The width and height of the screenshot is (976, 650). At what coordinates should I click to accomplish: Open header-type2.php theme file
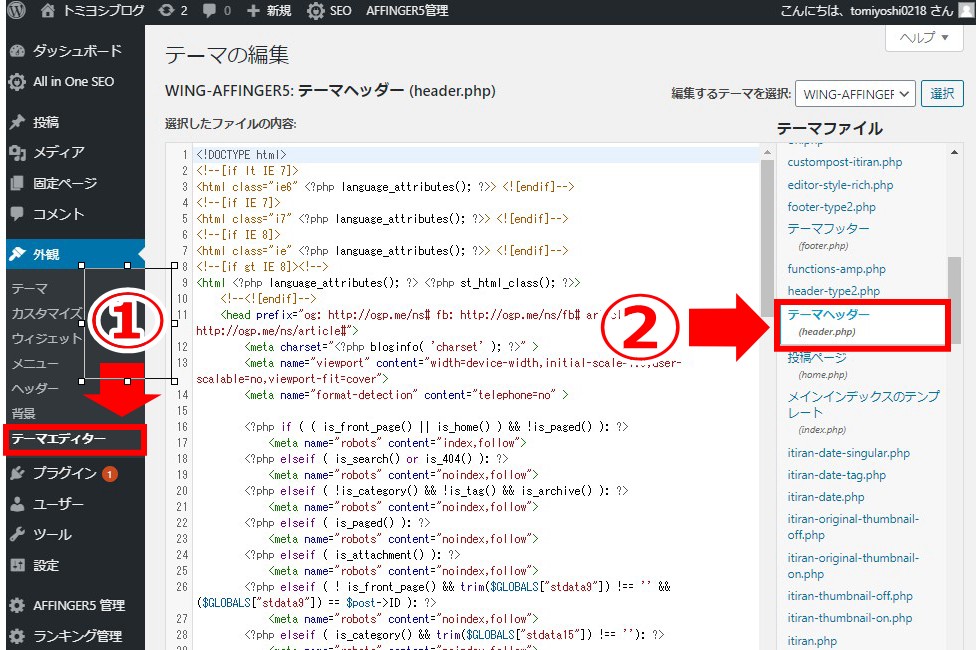click(x=833, y=291)
